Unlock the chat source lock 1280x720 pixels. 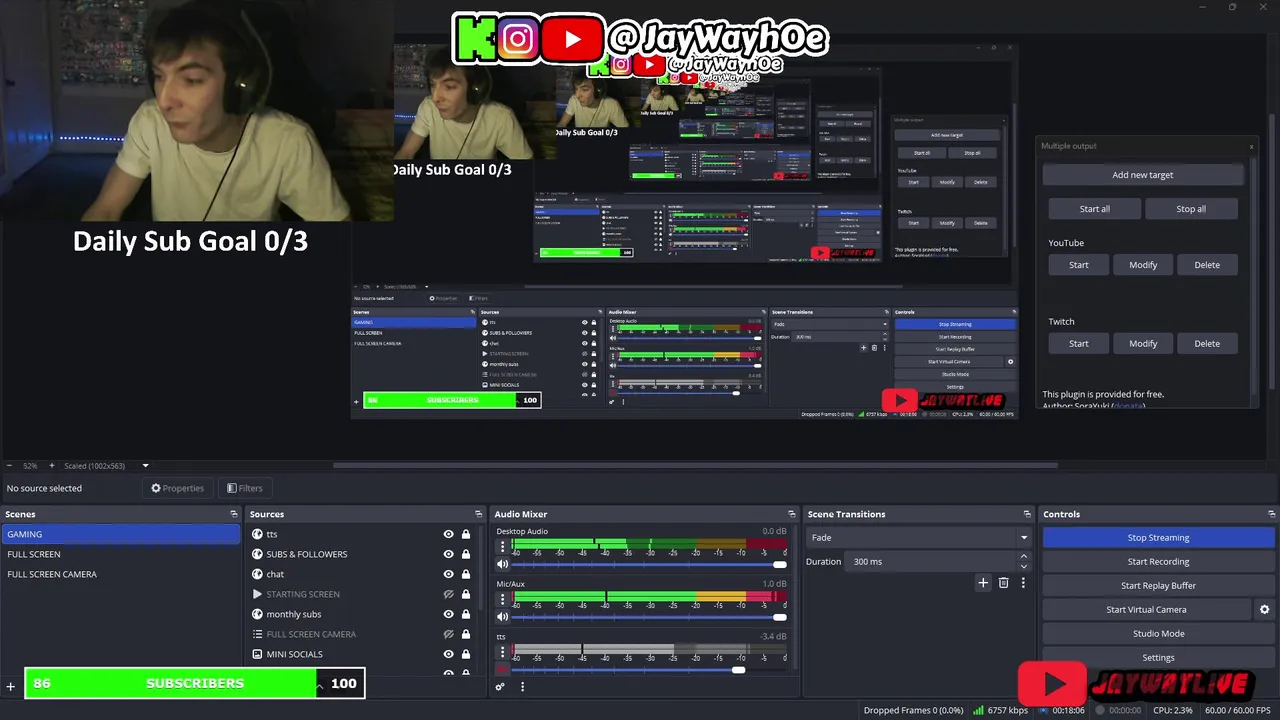tap(466, 574)
